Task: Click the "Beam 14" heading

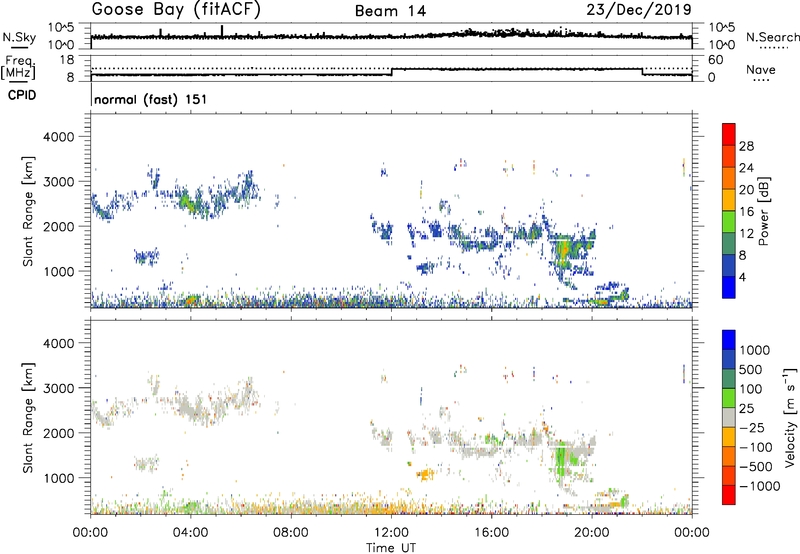Action: 390,11
